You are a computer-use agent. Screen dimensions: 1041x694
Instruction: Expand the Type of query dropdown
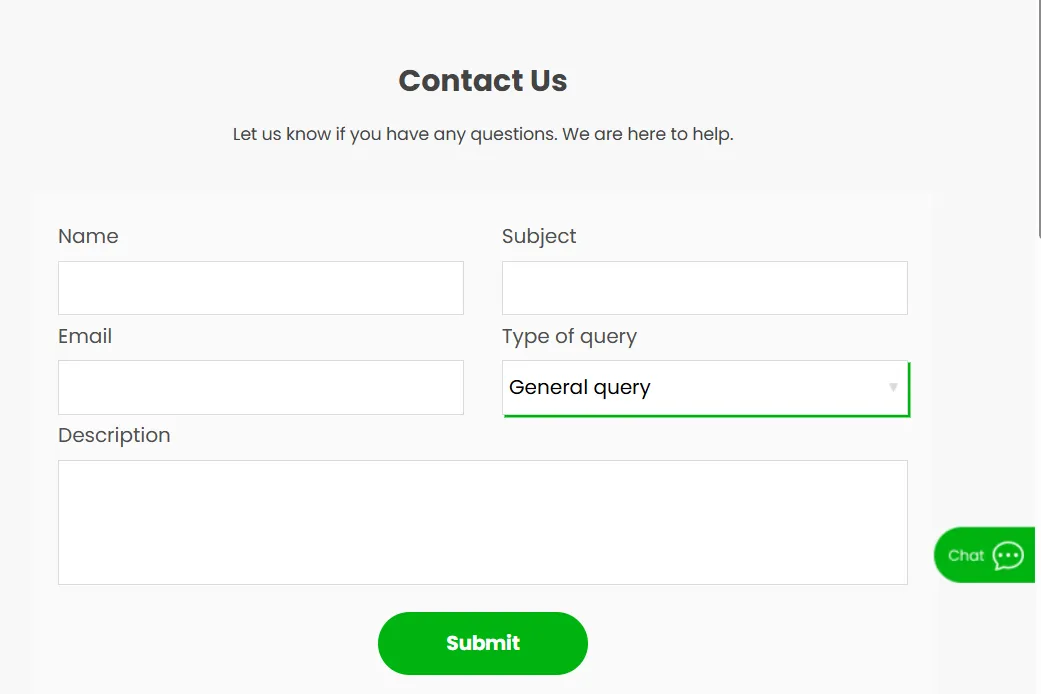coord(705,388)
